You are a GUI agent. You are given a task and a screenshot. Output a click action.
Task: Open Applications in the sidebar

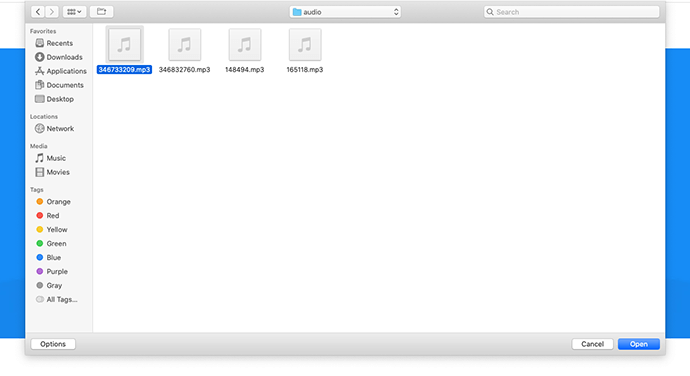click(x=66, y=71)
